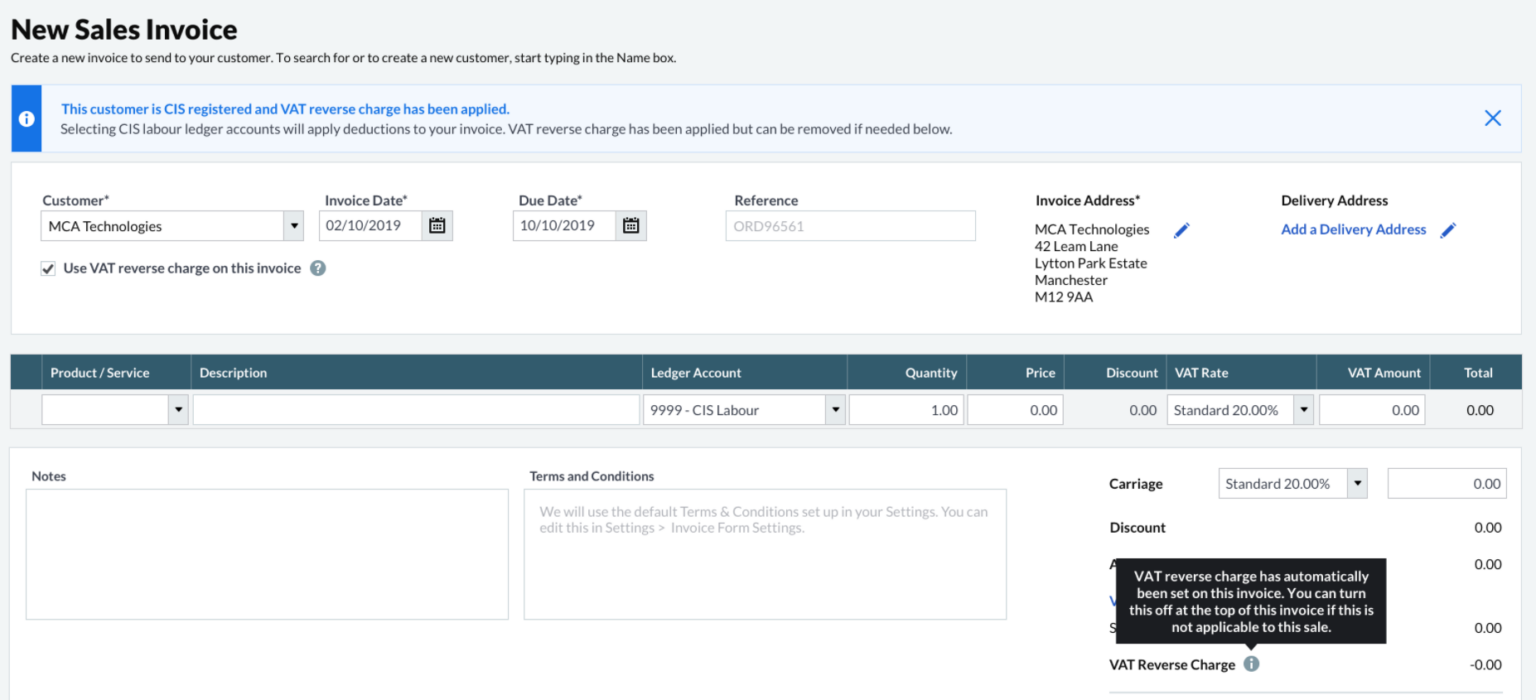Click the help icon beside VAT reverse charge checkbox
Image resolution: width=1536 pixels, height=700 pixels.
(x=318, y=268)
